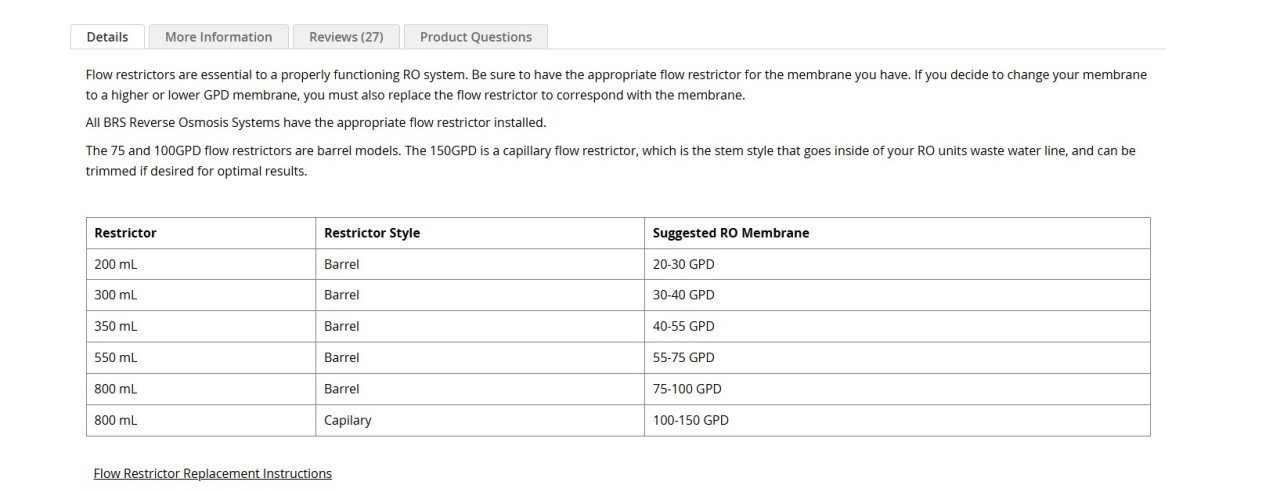Click the 350 mL restrictor cell
The height and width of the screenshot is (489, 1280).
[116, 326]
